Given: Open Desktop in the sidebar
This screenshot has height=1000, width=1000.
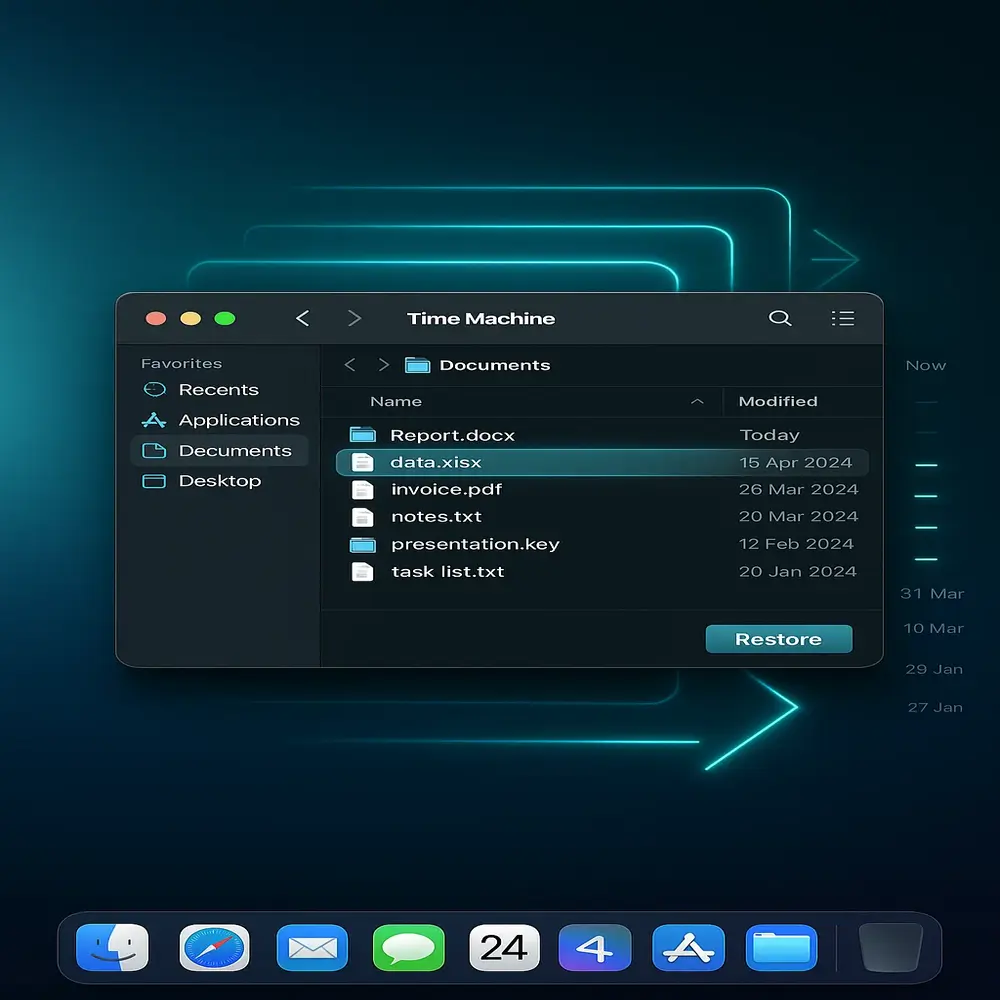Looking at the screenshot, I should coord(220,481).
